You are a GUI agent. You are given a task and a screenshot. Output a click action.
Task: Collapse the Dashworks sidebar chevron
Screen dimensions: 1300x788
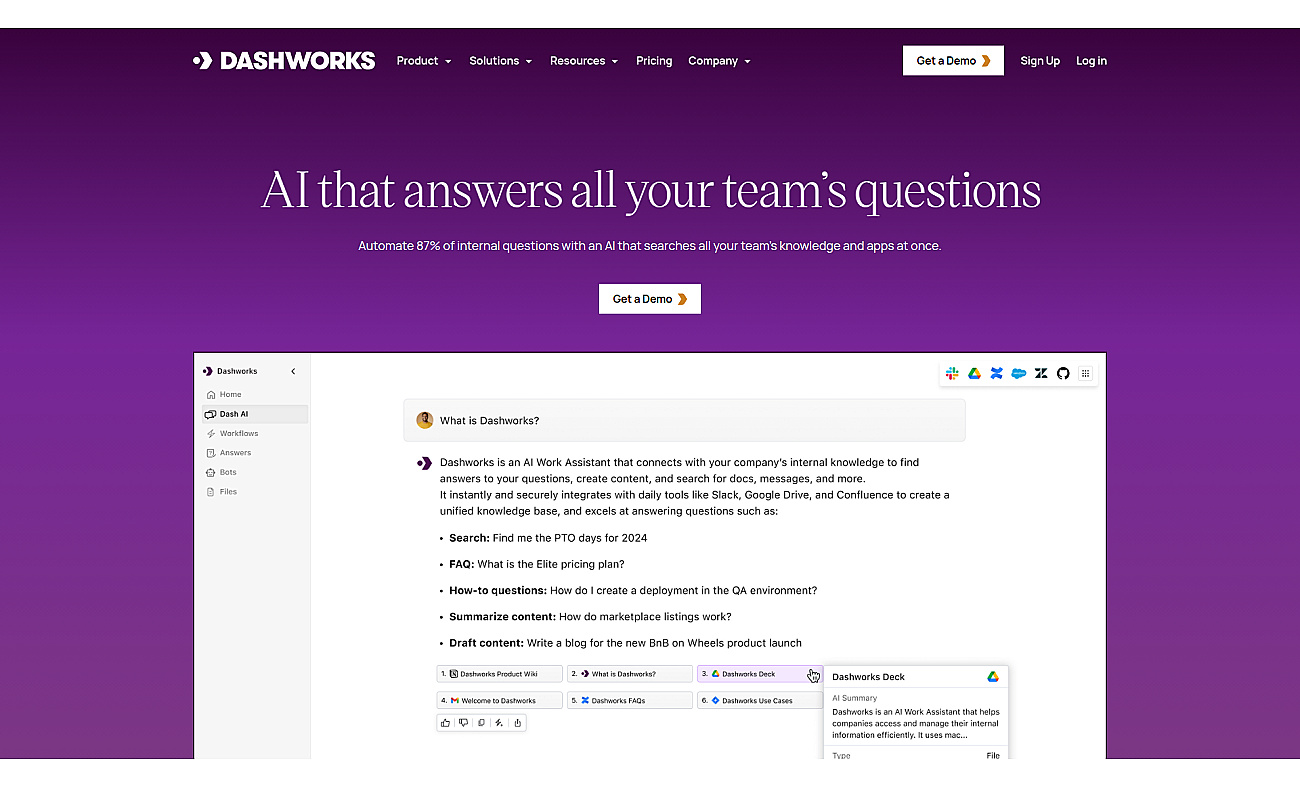293,371
